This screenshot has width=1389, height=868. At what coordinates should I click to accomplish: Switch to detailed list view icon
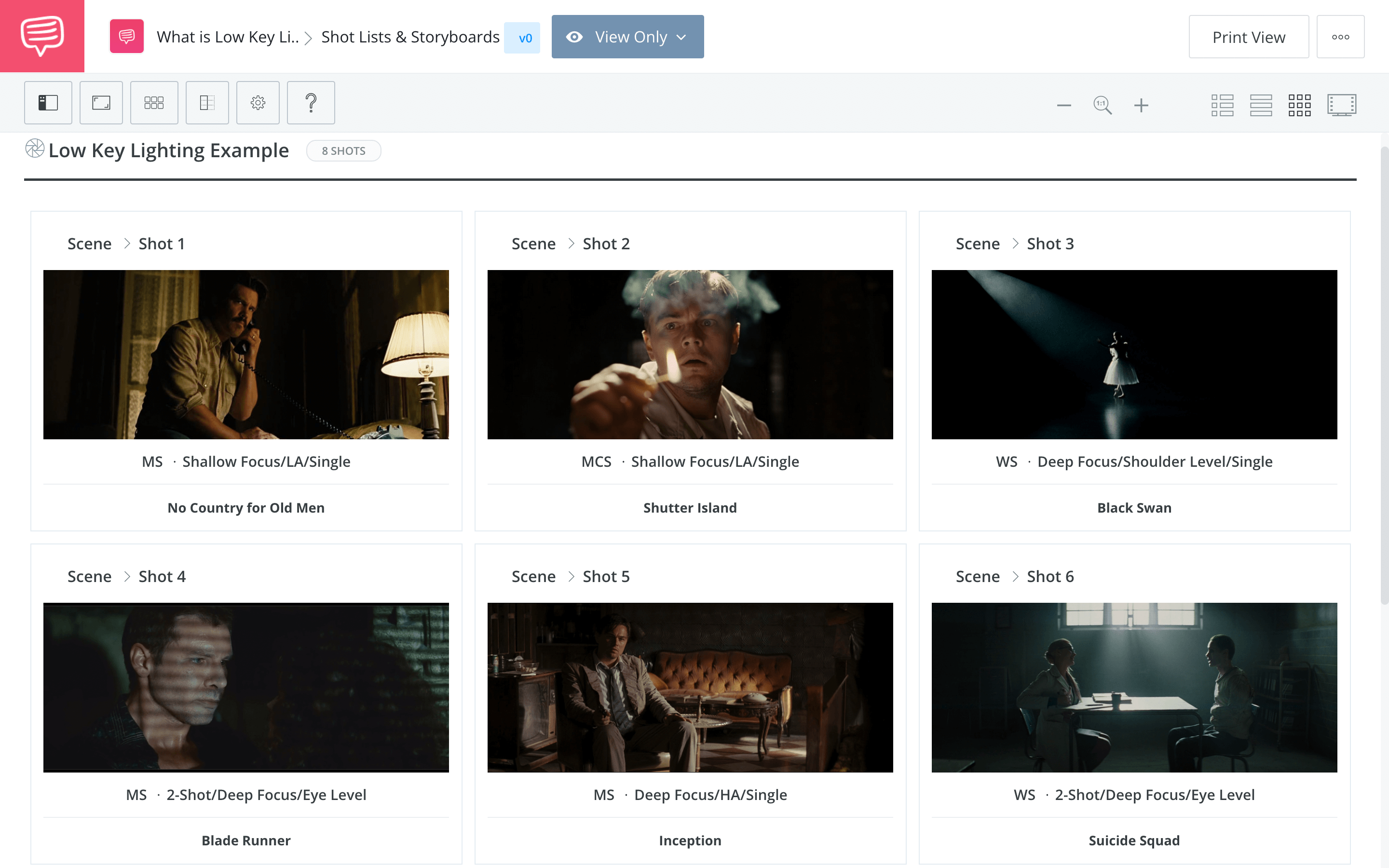pyautogui.click(x=1222, y=105)
